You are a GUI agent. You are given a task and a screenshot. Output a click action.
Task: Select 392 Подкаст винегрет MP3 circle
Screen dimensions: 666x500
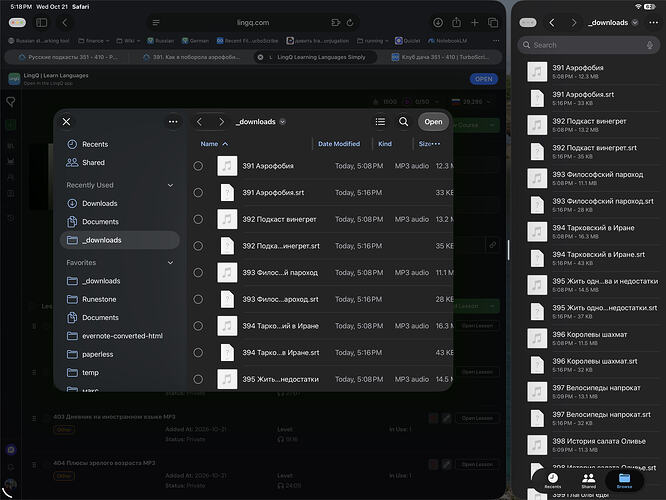[198, 219]
